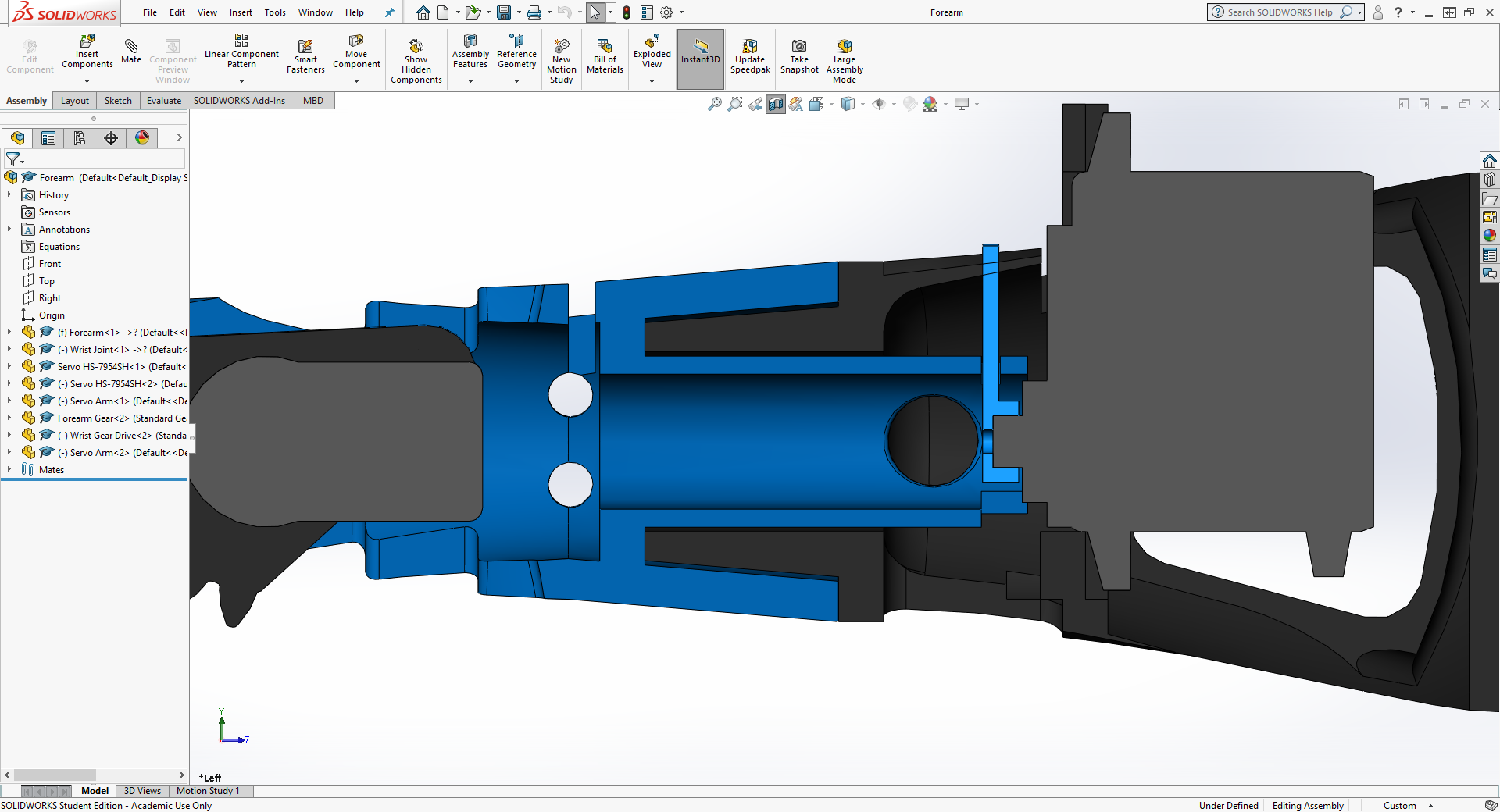Open Edit Appearance color sphere
Image resolution: width=1500 pixels, height=812 pixels.
pos(930,104)
